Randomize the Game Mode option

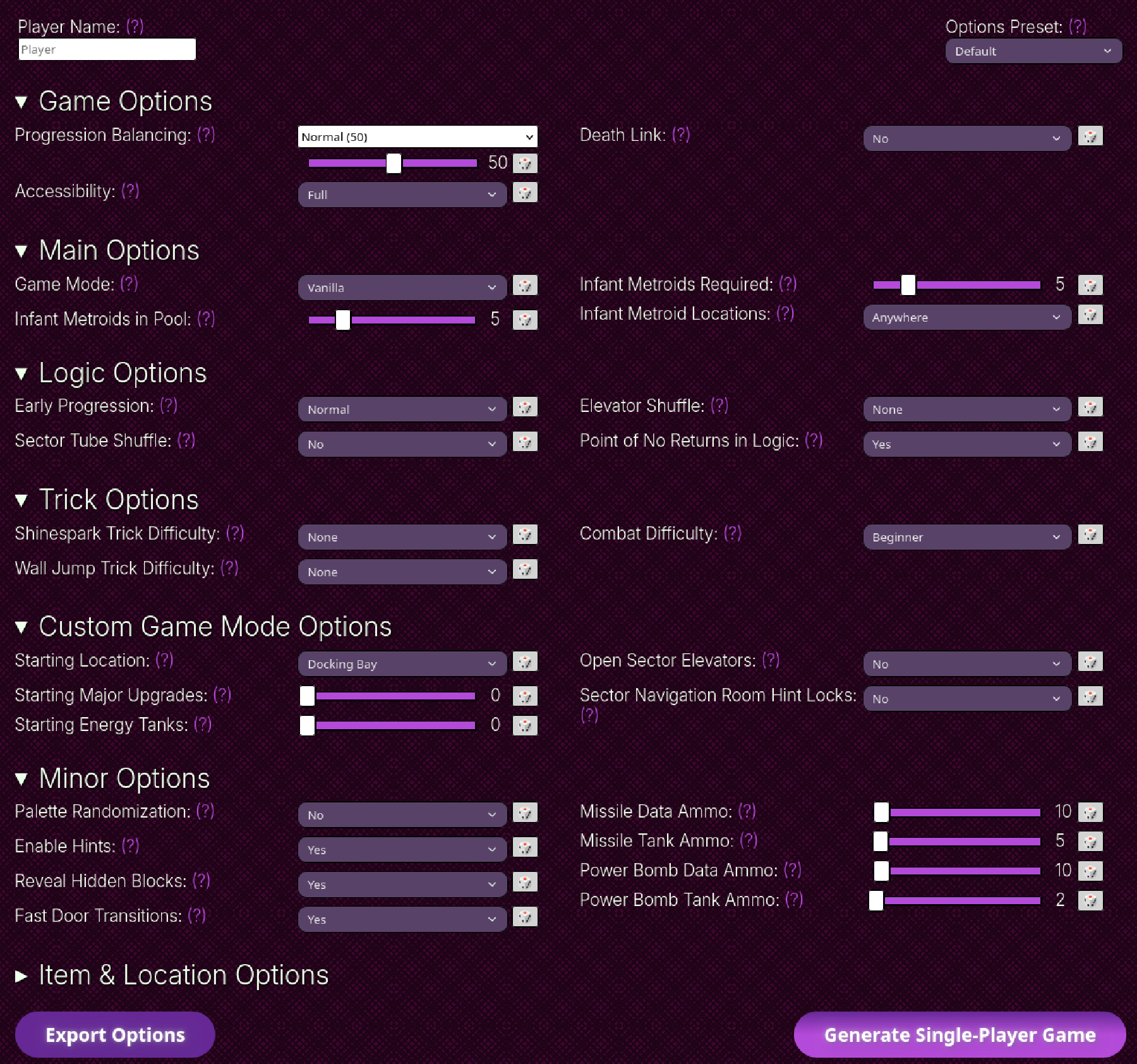click(x=526, y=286)
